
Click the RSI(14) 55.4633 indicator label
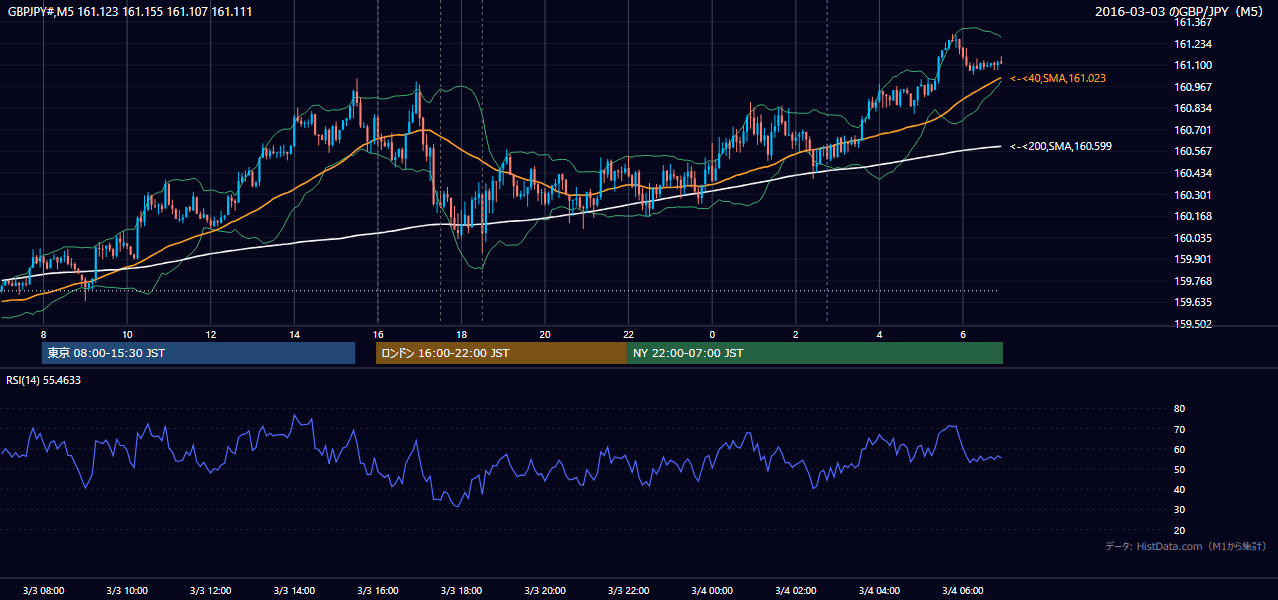coord(44,380)
